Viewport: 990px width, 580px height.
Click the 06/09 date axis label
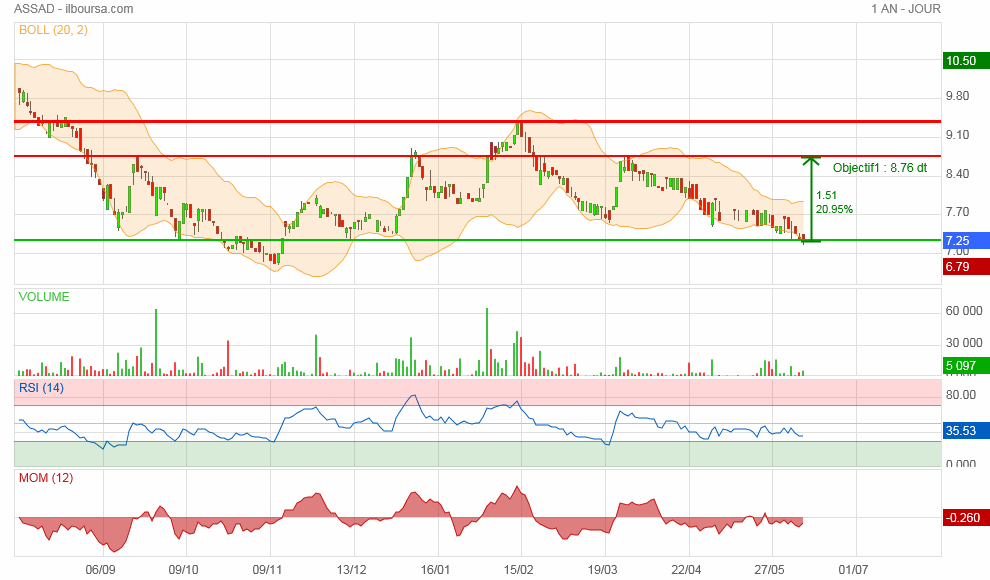[100, 570]
